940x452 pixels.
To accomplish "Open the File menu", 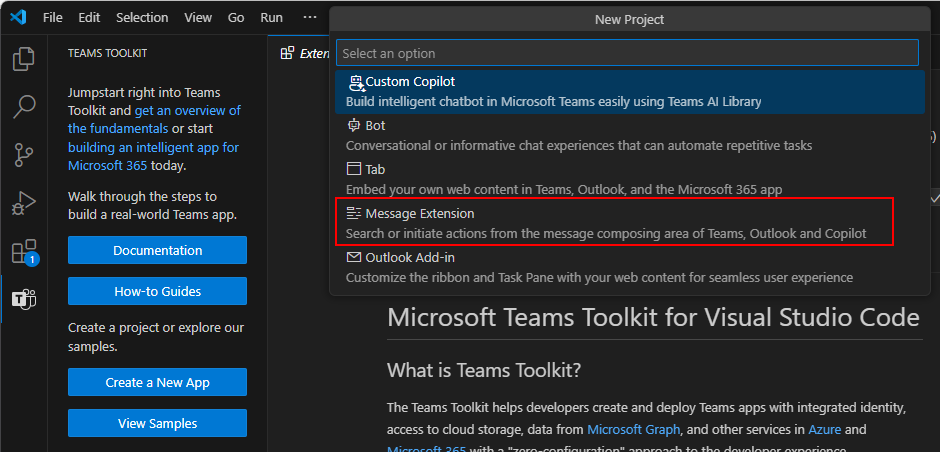I will tap(53, 17).
